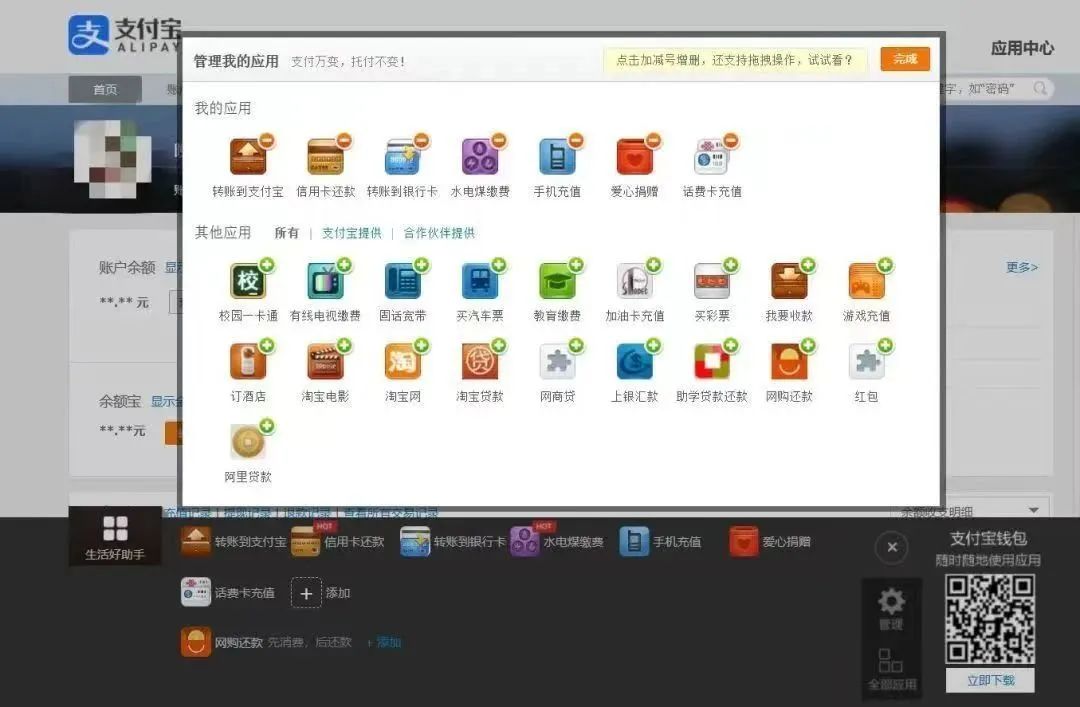The width and height of the screenshot is (1080, 707).
Task: Click the 阿里贷款 coin icon
Action: tap(247, 442)
